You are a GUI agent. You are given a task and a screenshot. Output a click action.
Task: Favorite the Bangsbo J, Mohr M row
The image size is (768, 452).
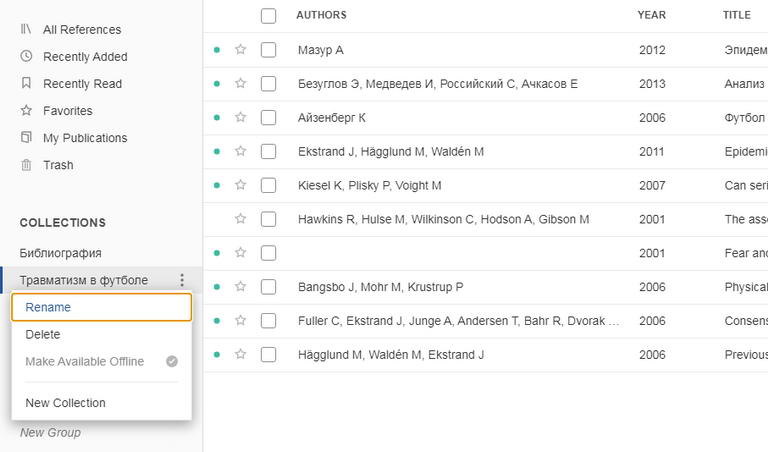click(240, 286)
